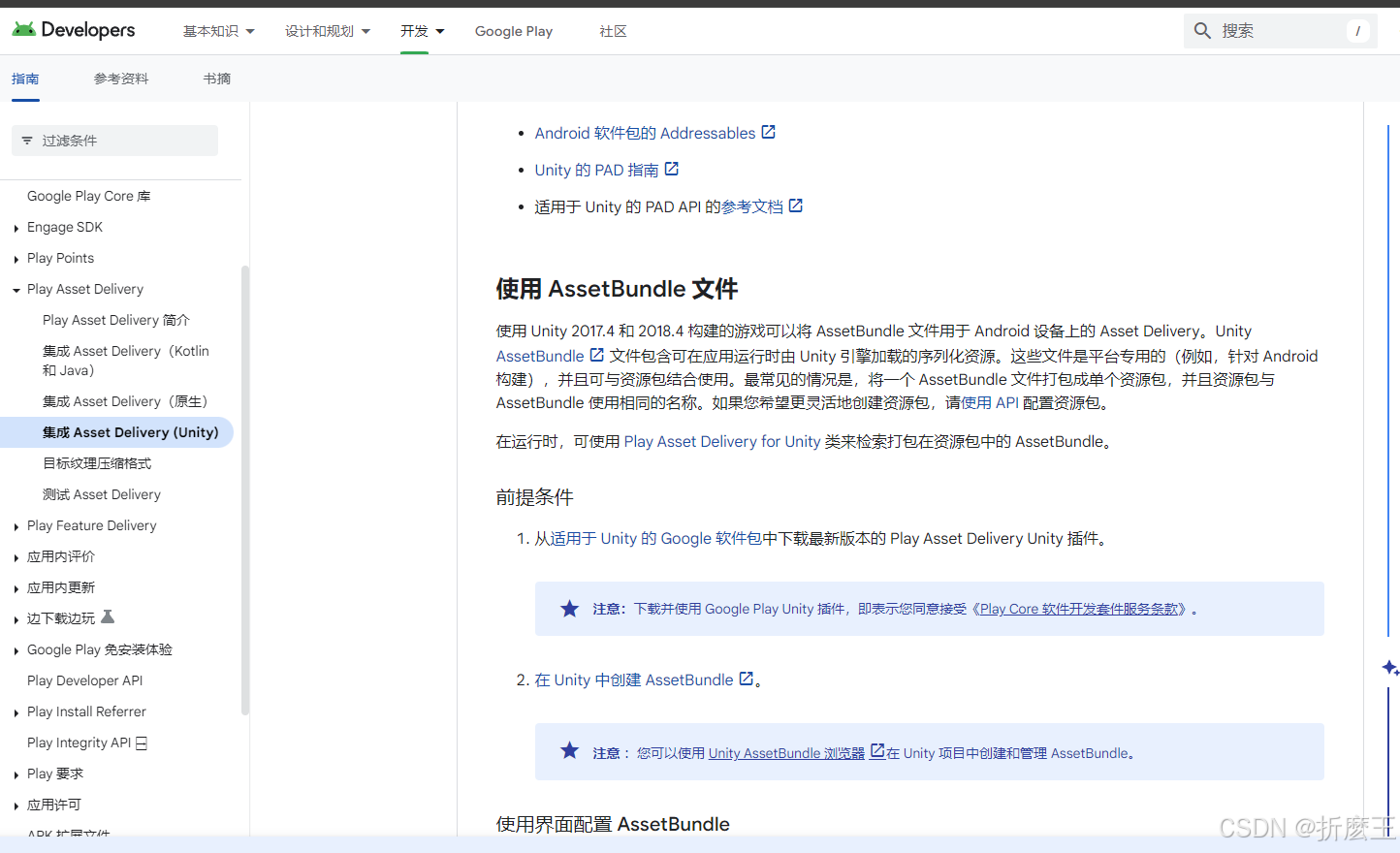The width and height of the screenshot is (1400, 853).
Task: Expand the Play 要求 section
Action: click(16, 774)
